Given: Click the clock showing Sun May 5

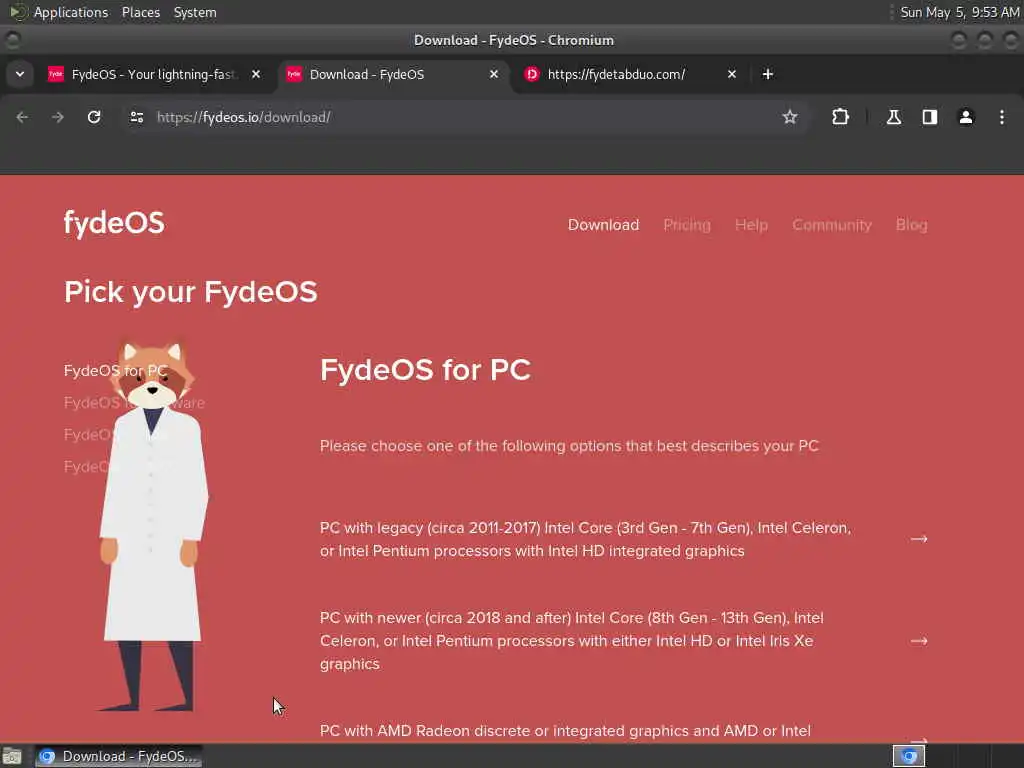Looking at the screenshot, I should (959, 12).
